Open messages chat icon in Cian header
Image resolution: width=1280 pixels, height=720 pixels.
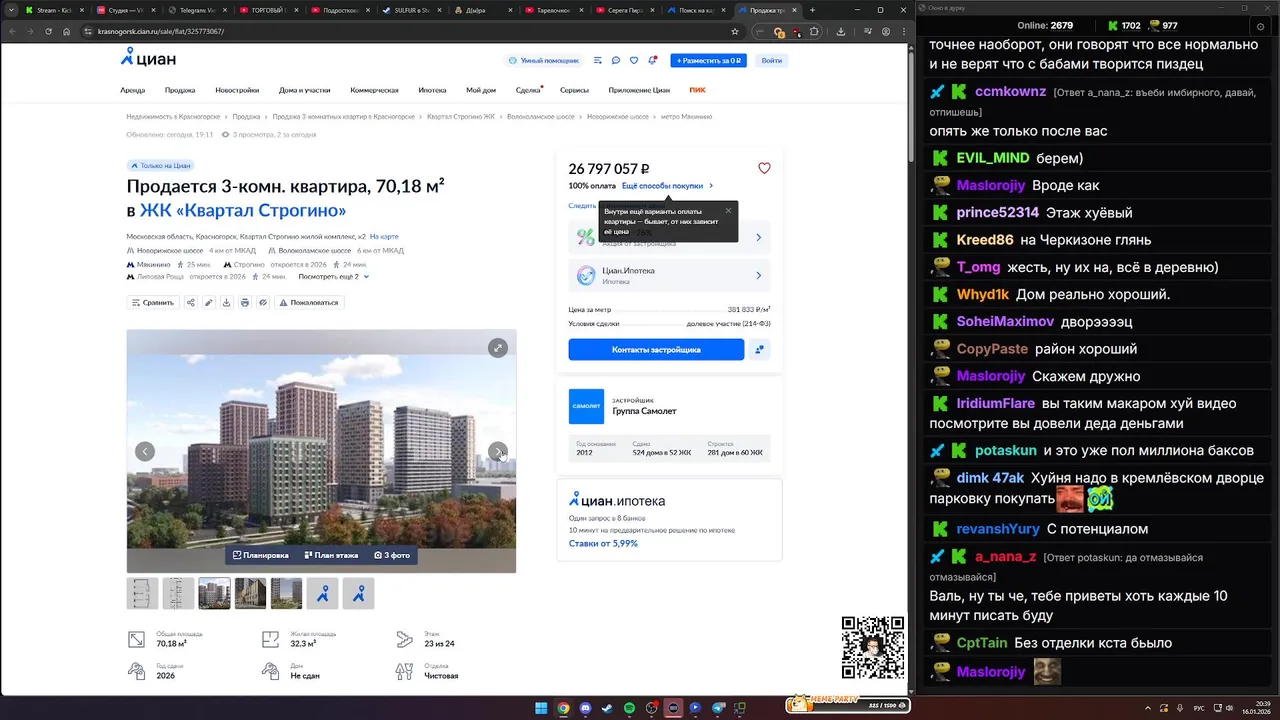(616, 61)
